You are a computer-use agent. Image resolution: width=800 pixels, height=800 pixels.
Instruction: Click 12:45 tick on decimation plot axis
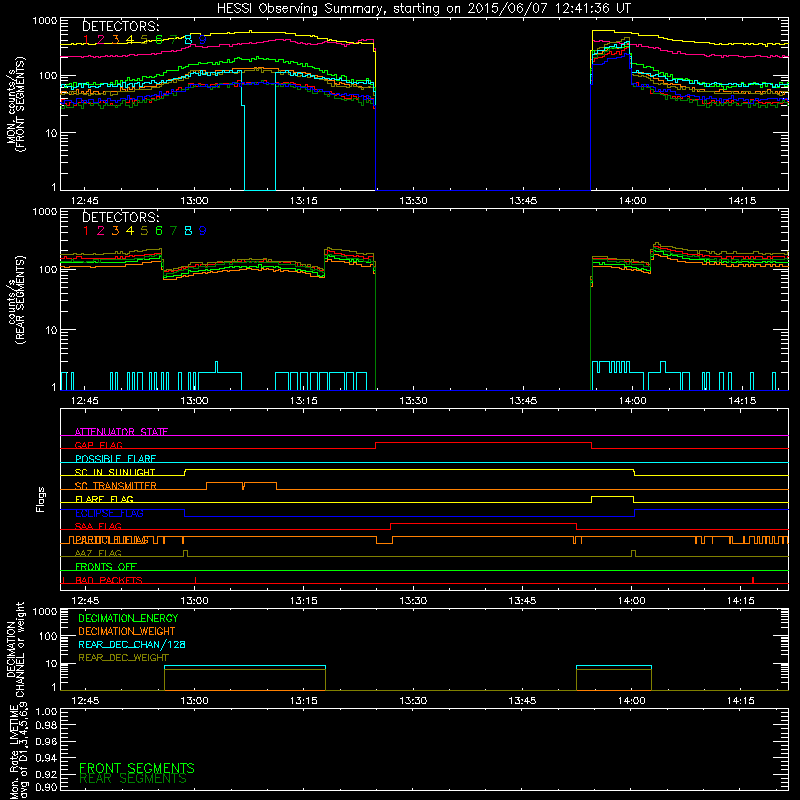point(85,701)
